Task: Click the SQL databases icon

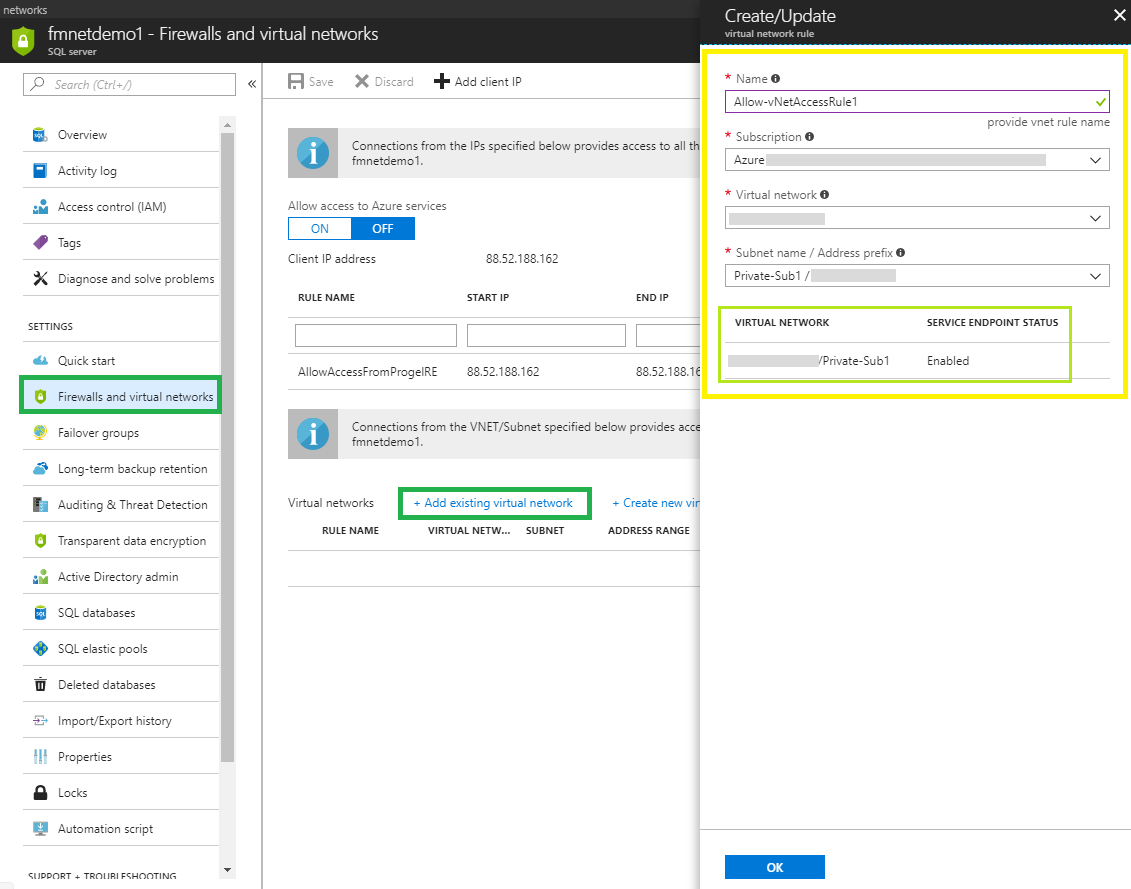Action: pyautogui.click(x=40, y=613)
